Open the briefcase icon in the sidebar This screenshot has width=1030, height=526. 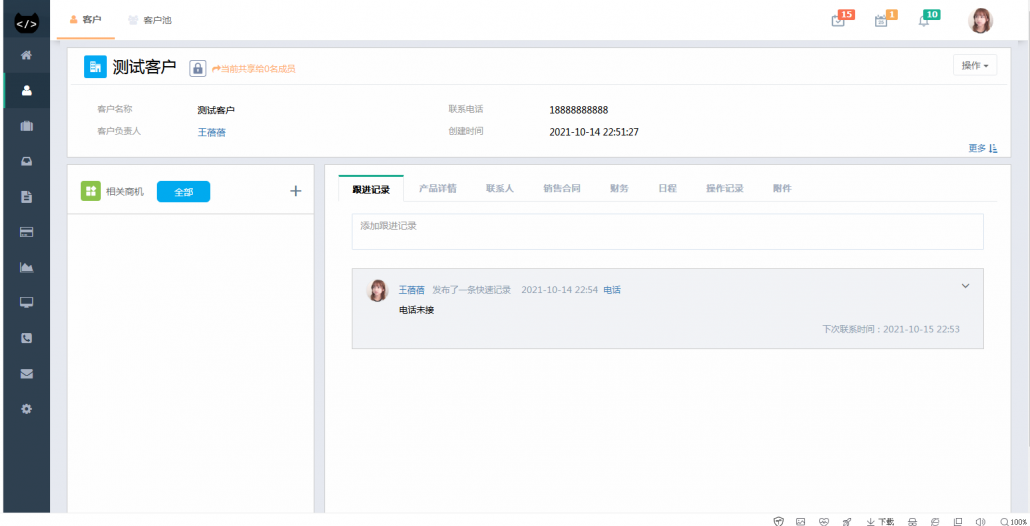[26, 126]
